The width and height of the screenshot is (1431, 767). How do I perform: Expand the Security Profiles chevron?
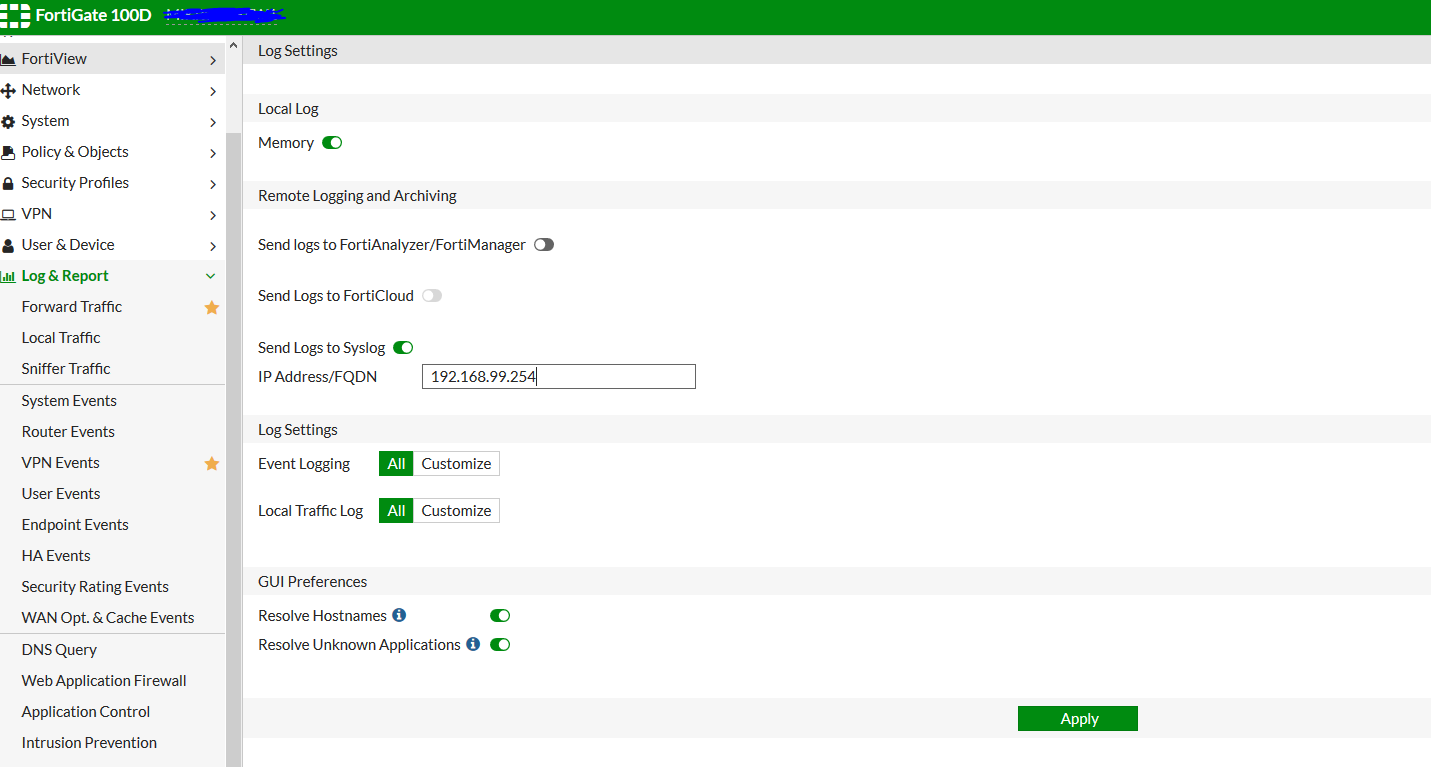tap(213, 184)
